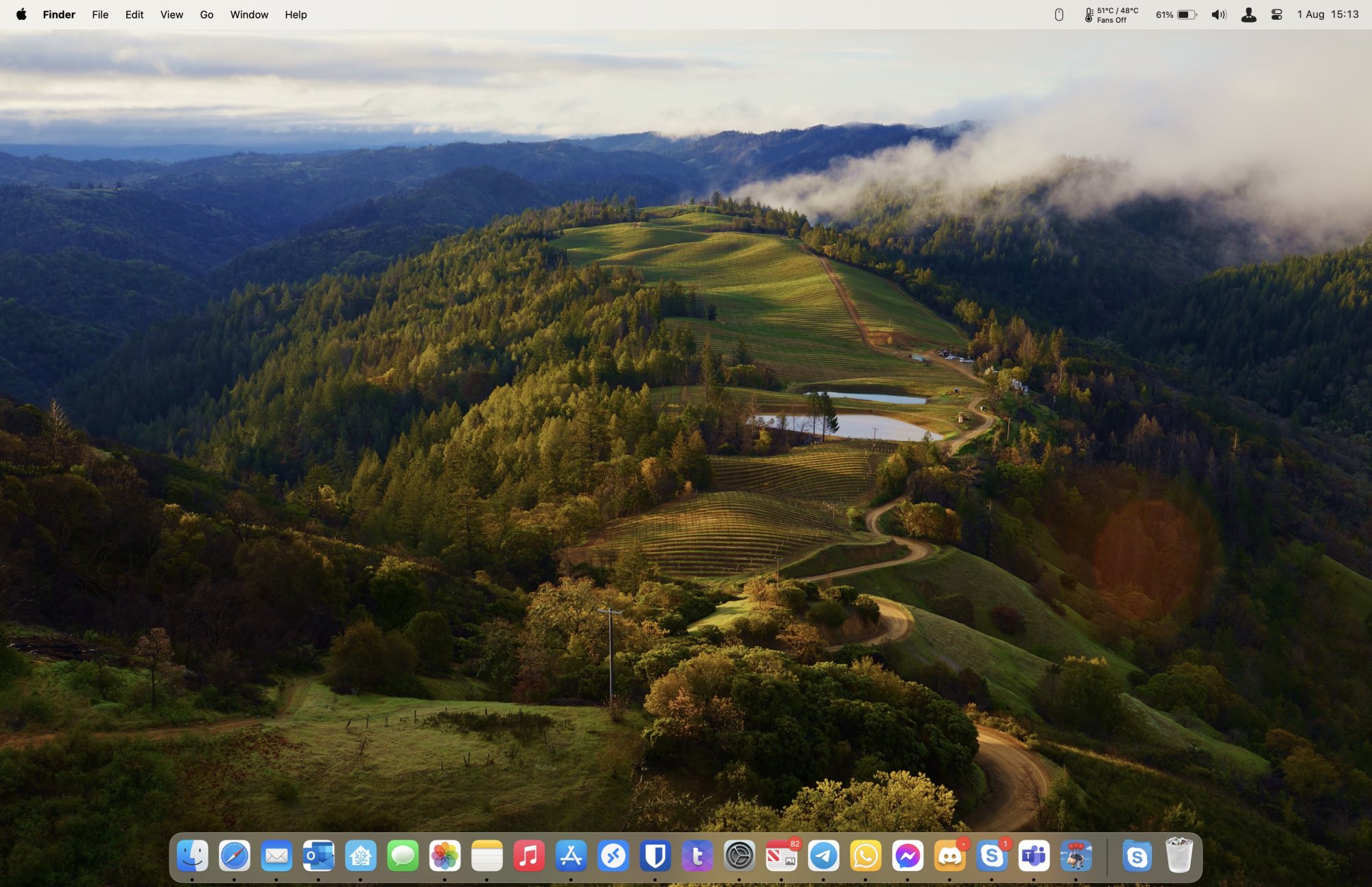Open Messenger from the dock
This screenshot has width=1372, height=887.
908,855
